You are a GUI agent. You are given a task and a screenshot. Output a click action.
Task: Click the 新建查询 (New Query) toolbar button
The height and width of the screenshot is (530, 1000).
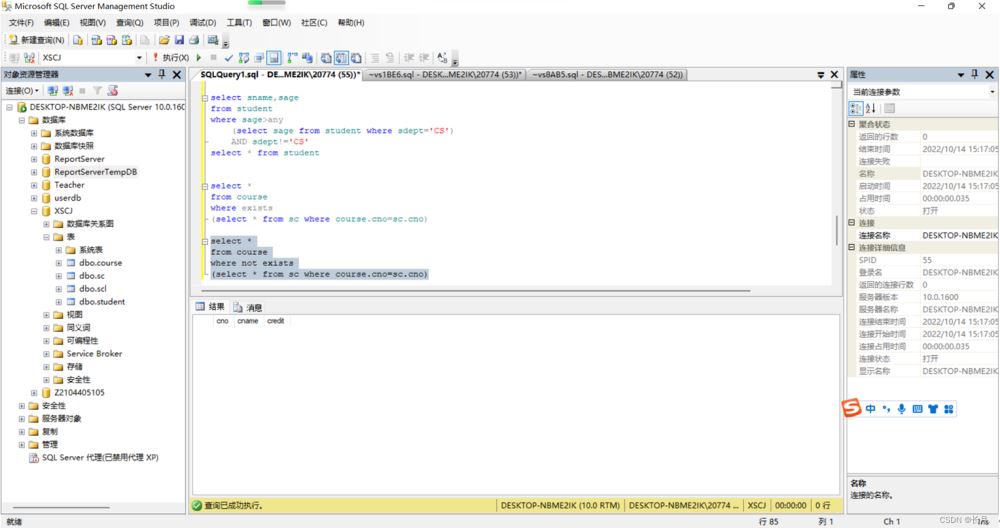tap(37, 41)
